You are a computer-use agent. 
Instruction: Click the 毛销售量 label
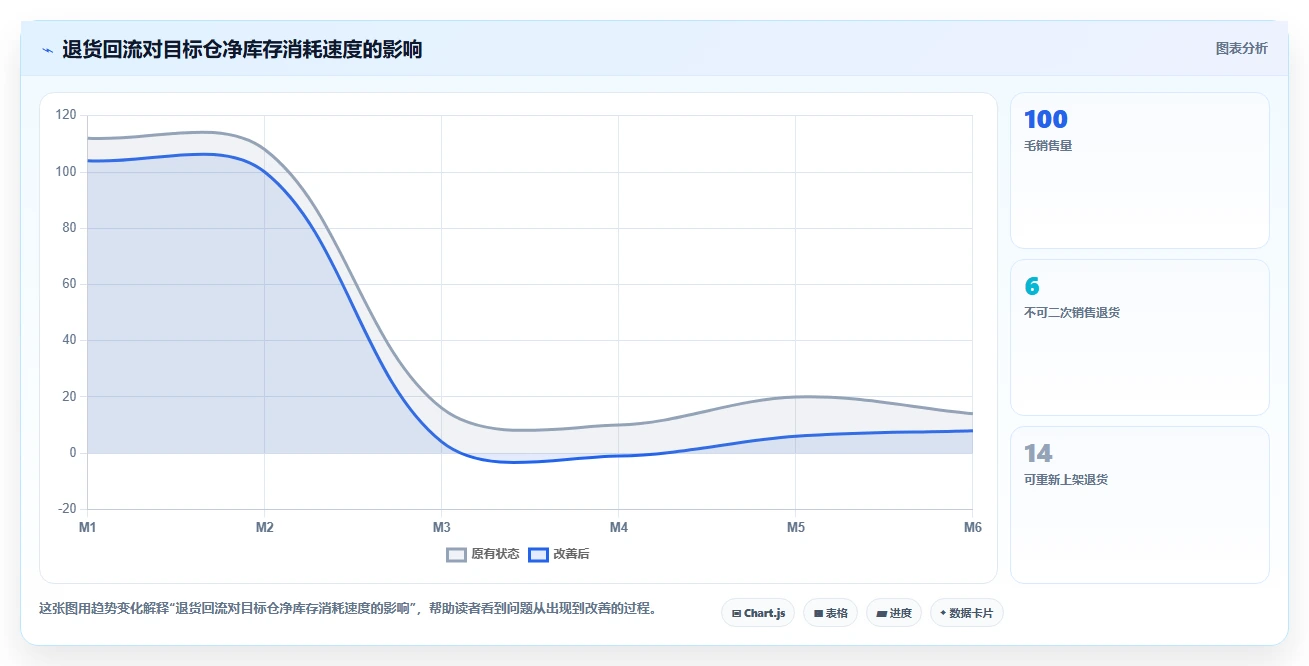pos(1048,146)
